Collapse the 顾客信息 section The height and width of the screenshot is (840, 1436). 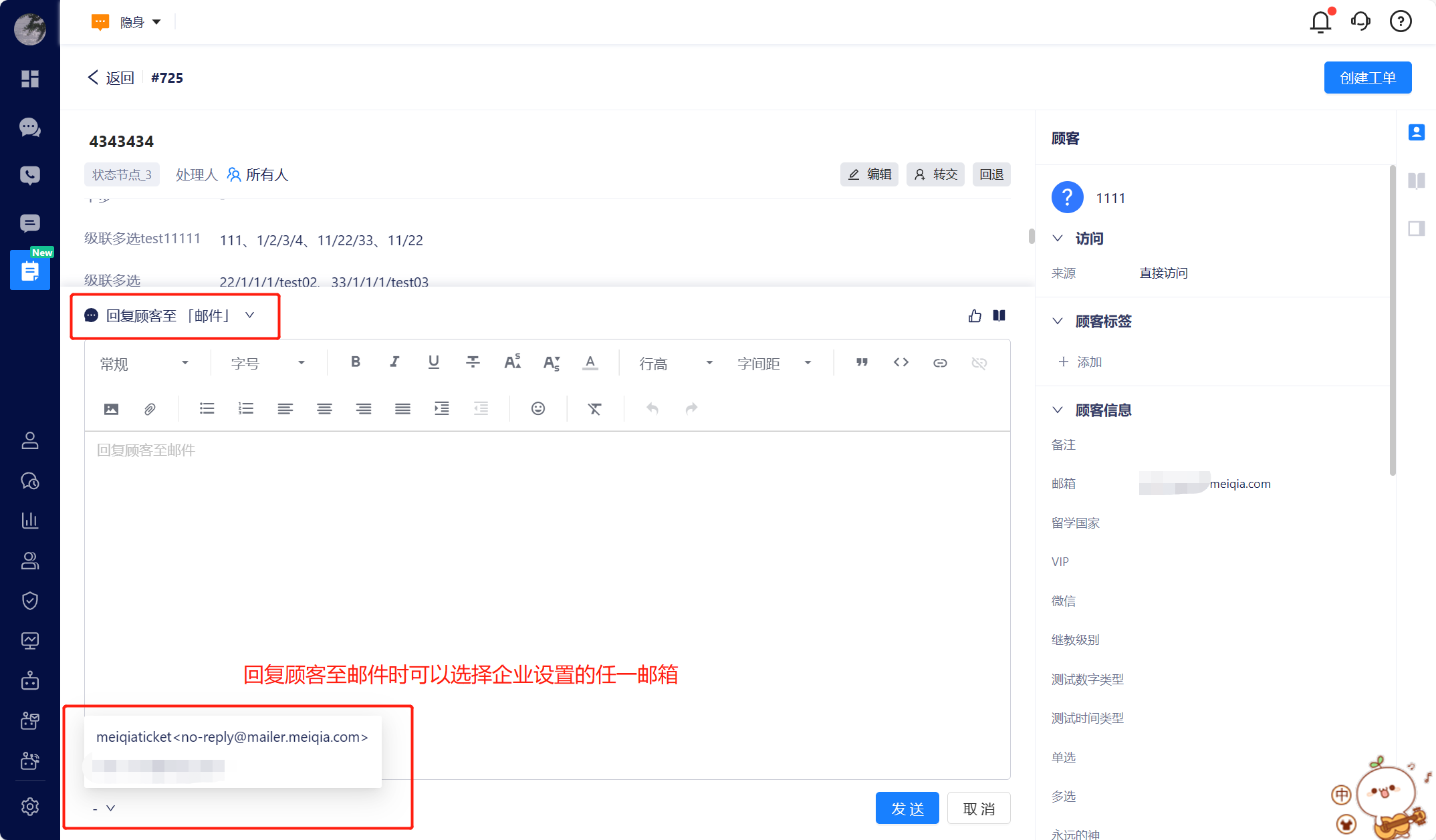point(1058,410)
